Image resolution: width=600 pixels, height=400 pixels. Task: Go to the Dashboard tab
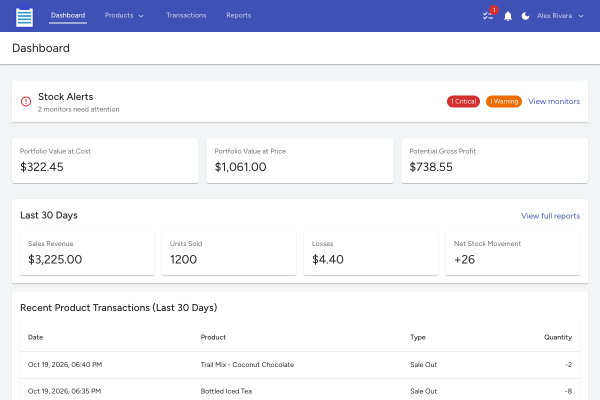click(x=68, y=15)
